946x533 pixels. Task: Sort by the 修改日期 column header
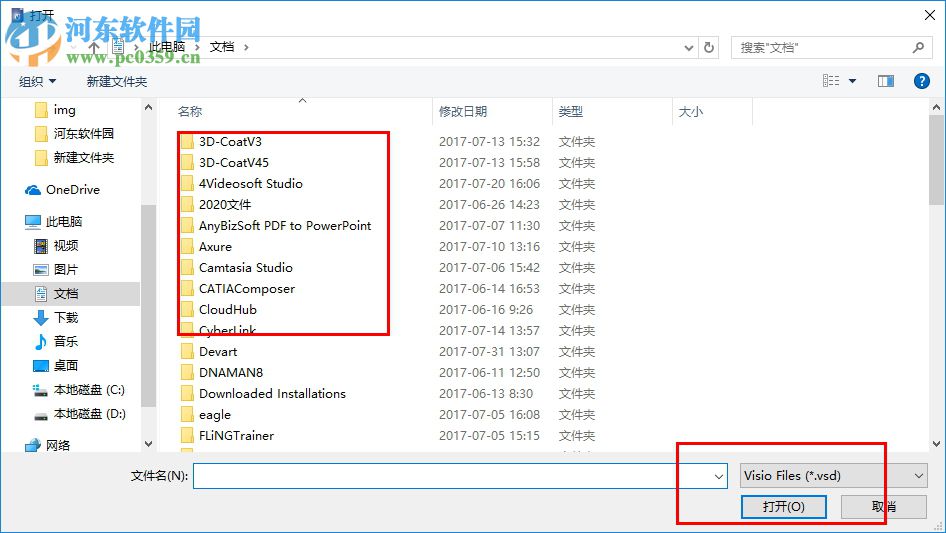463,112
